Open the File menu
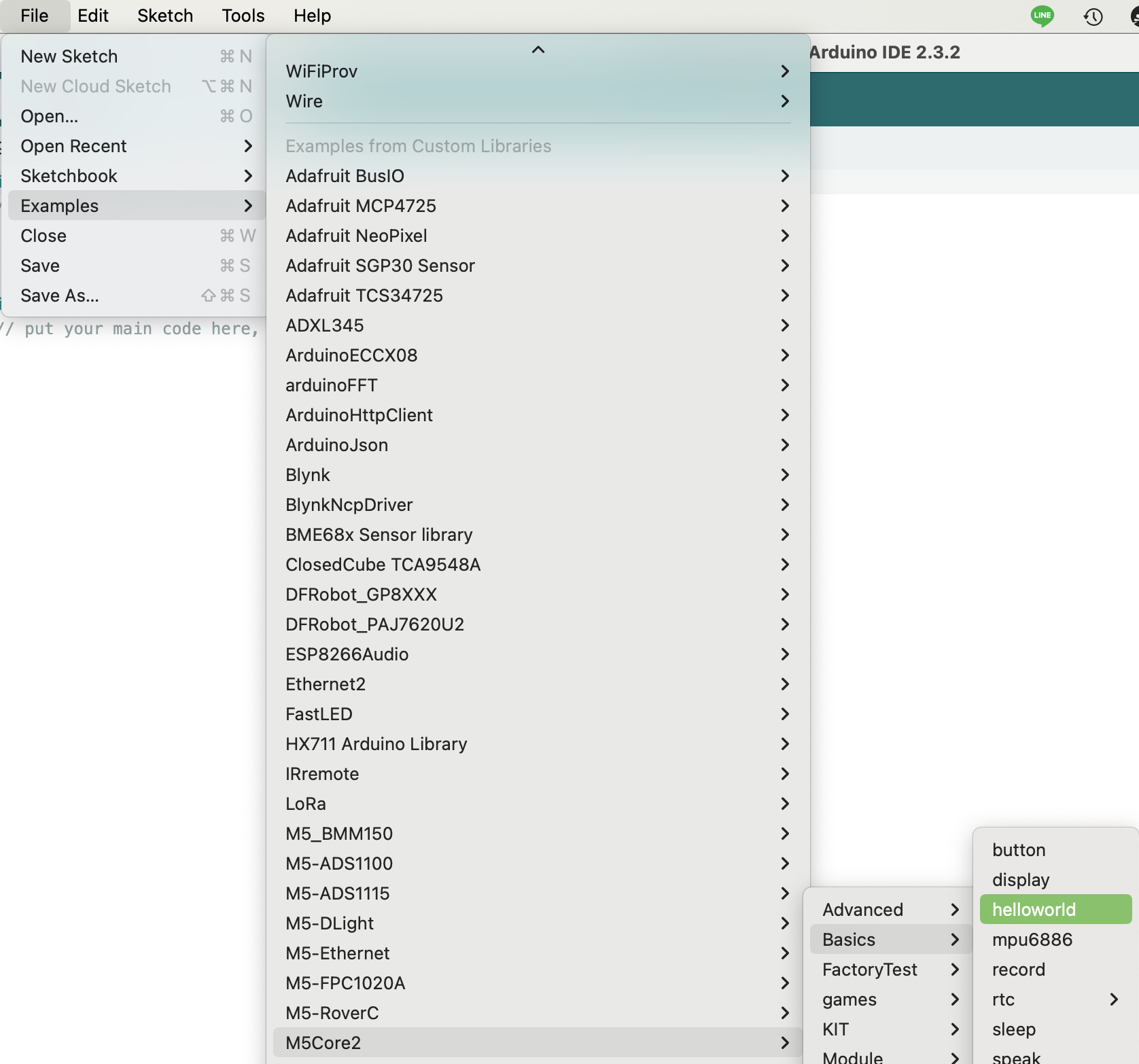 (35, 16)
